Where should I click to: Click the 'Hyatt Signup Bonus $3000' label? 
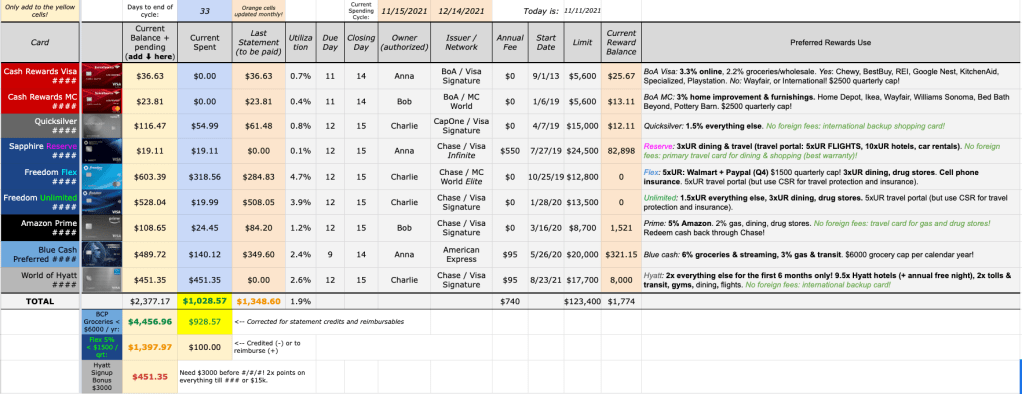pos(101,376)
